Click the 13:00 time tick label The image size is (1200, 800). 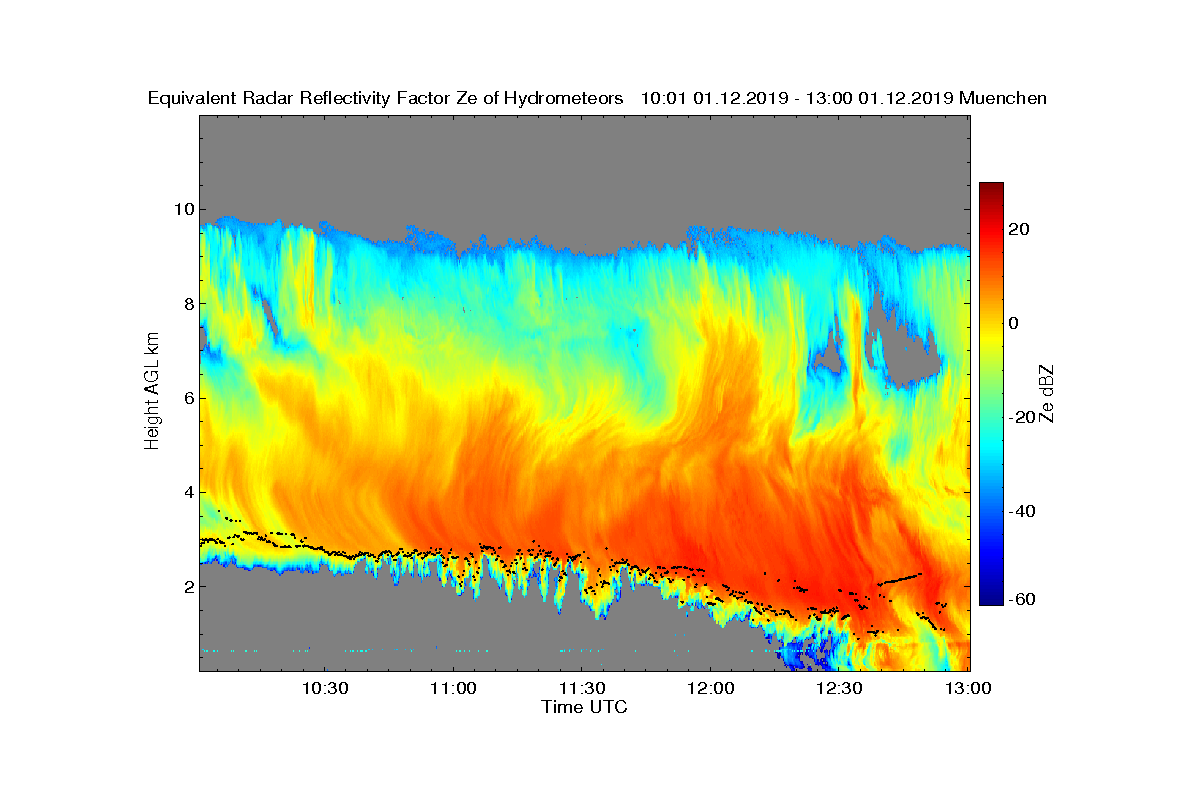point(968,688)
